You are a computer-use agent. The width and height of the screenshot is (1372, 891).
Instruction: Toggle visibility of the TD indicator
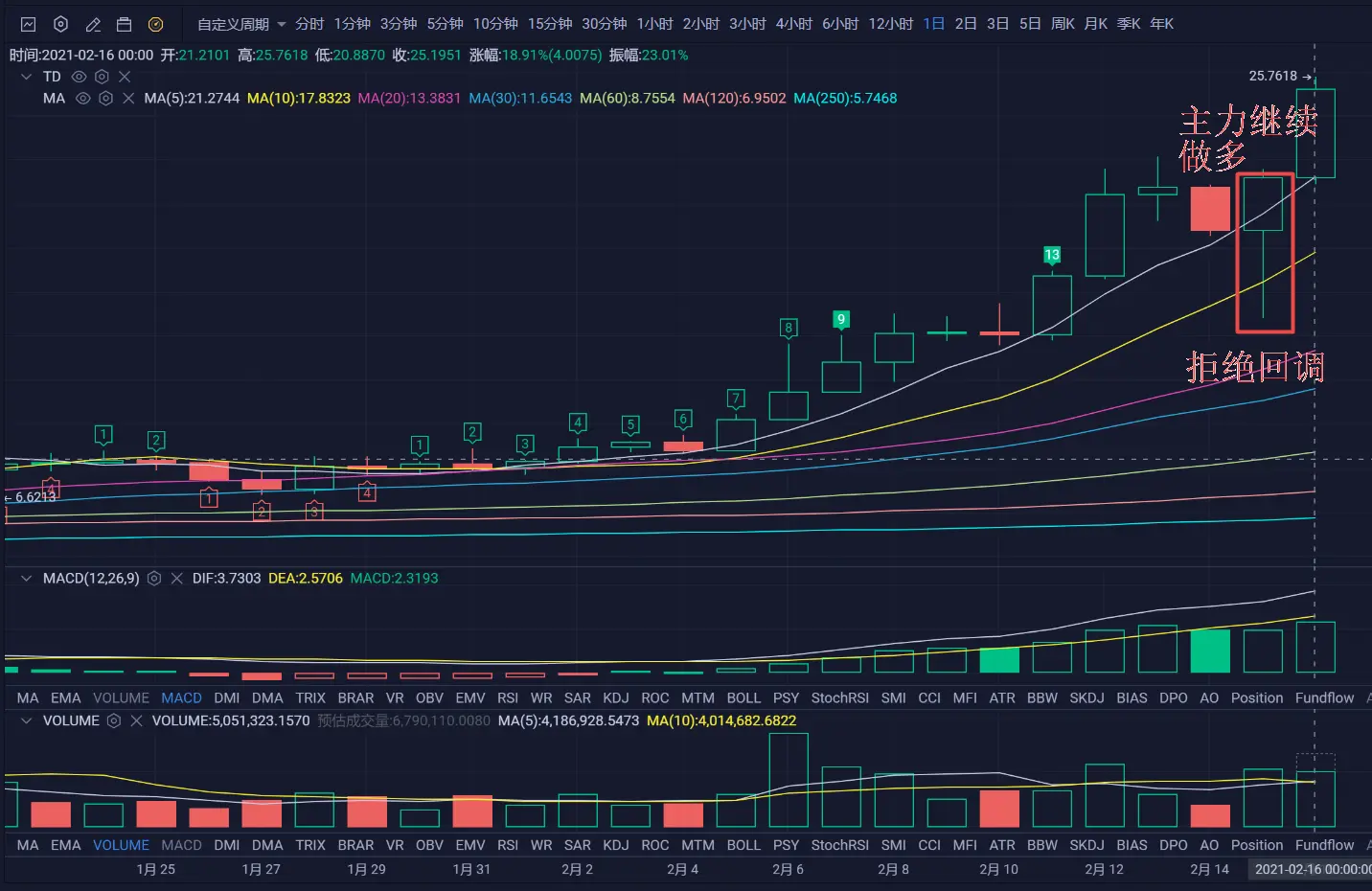click(x=80, y=77)
